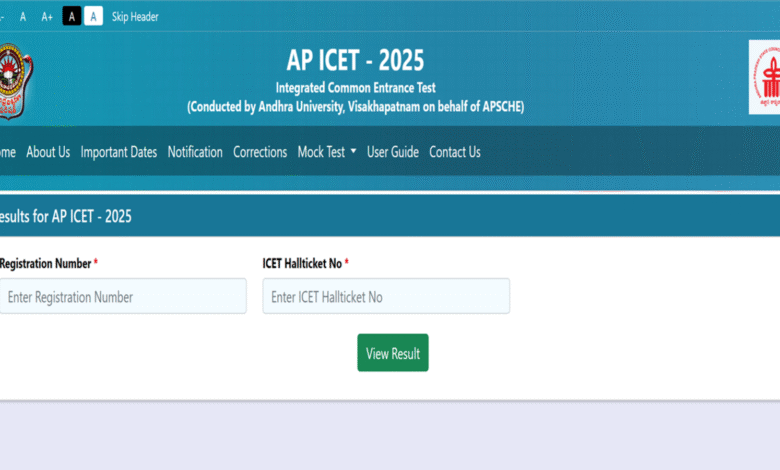Open the About Us menu item

(x=48, y=152)
